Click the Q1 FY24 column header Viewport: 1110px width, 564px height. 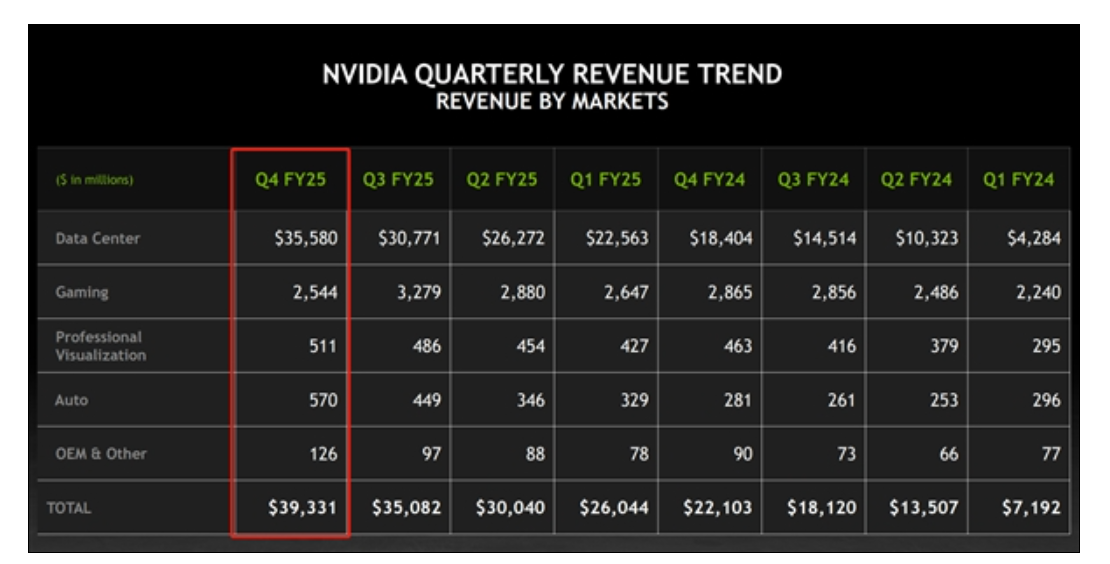[1018, 180]
